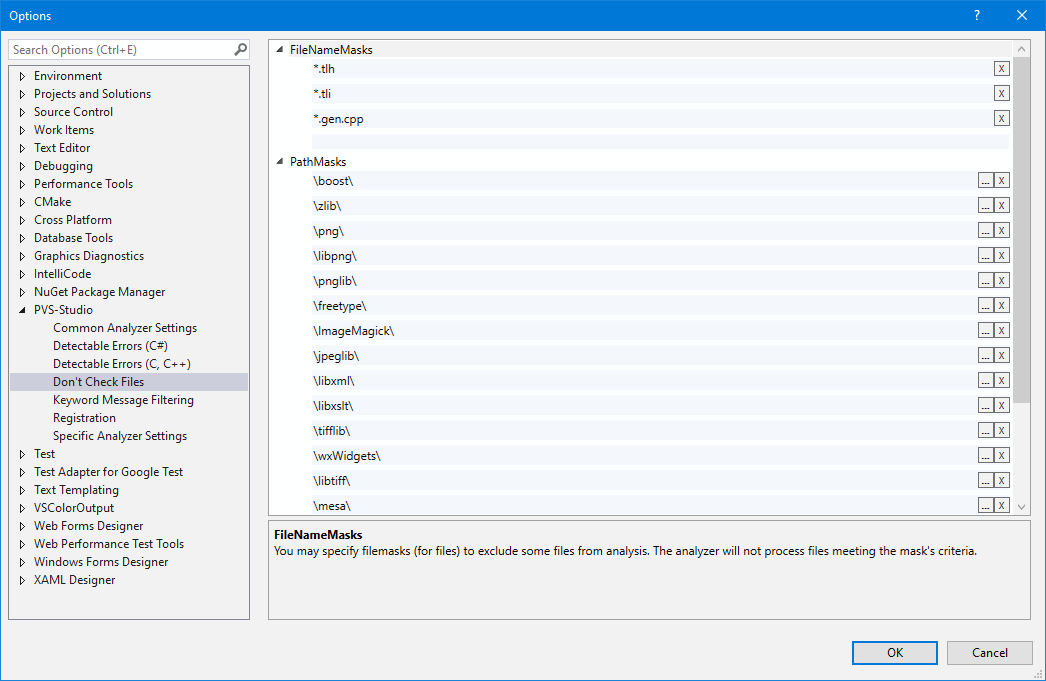Browse folder for \libtiff\ path mask
This screenshot has height=681, width=1046.
[985, 481]
